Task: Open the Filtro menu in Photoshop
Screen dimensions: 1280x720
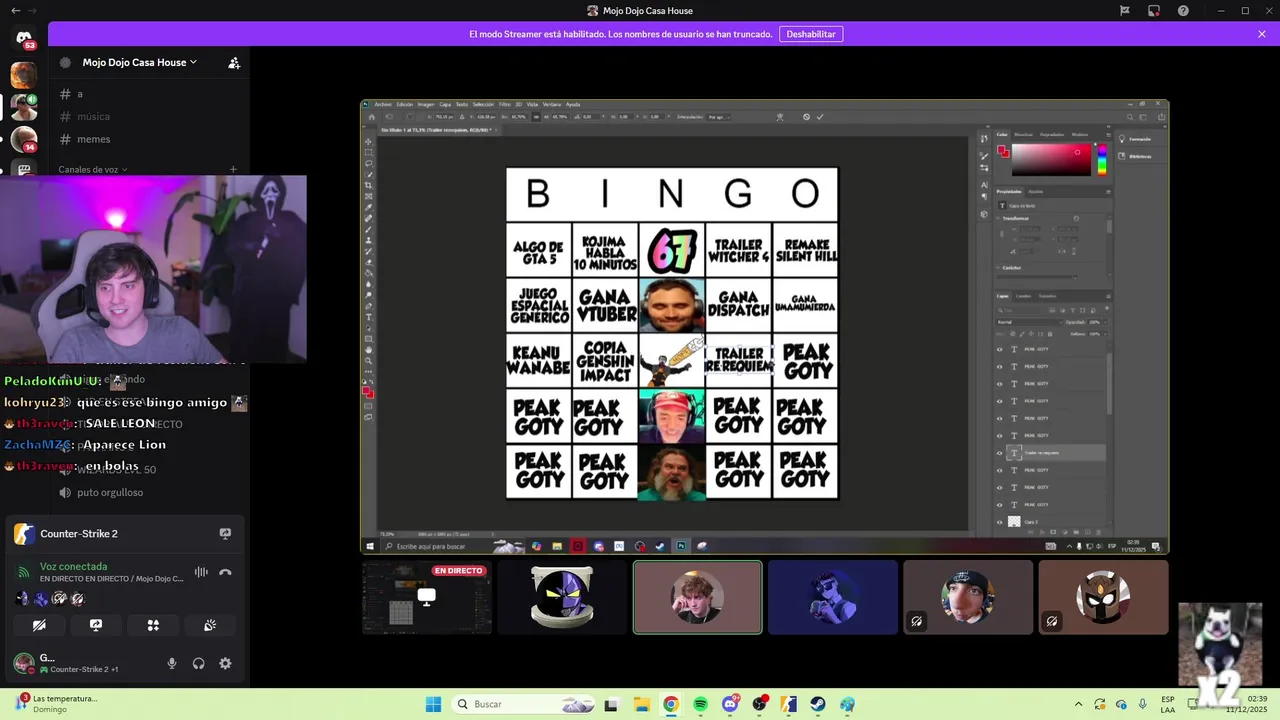Action: [505, 104]
